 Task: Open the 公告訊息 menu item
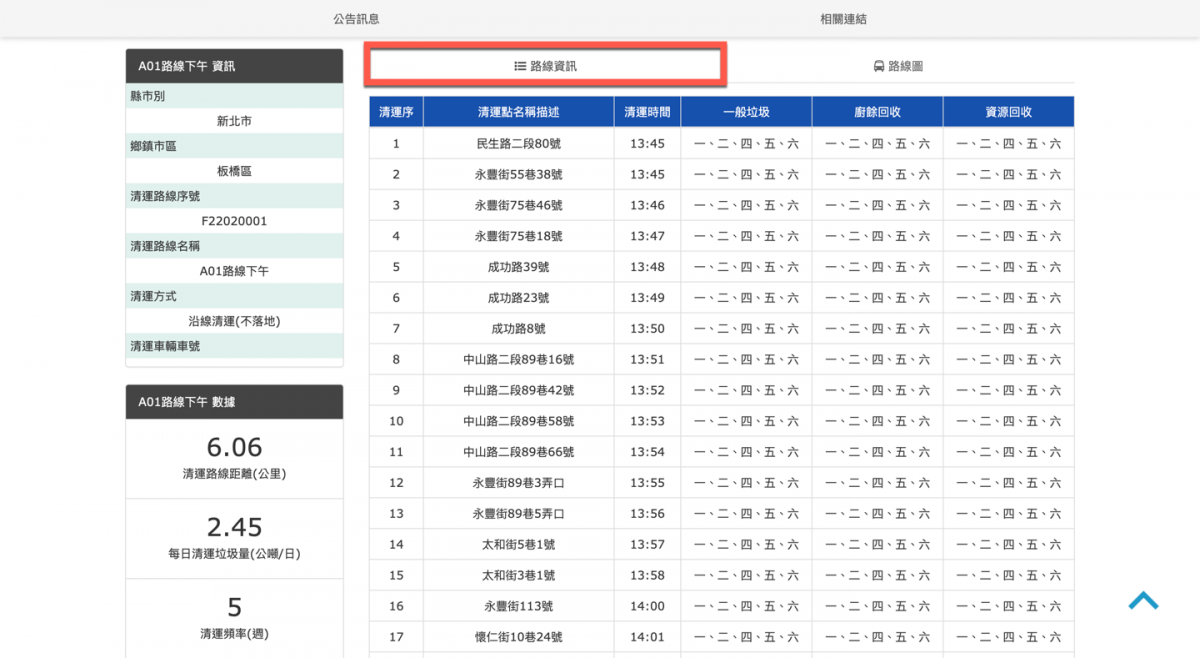tap(356, 19)
